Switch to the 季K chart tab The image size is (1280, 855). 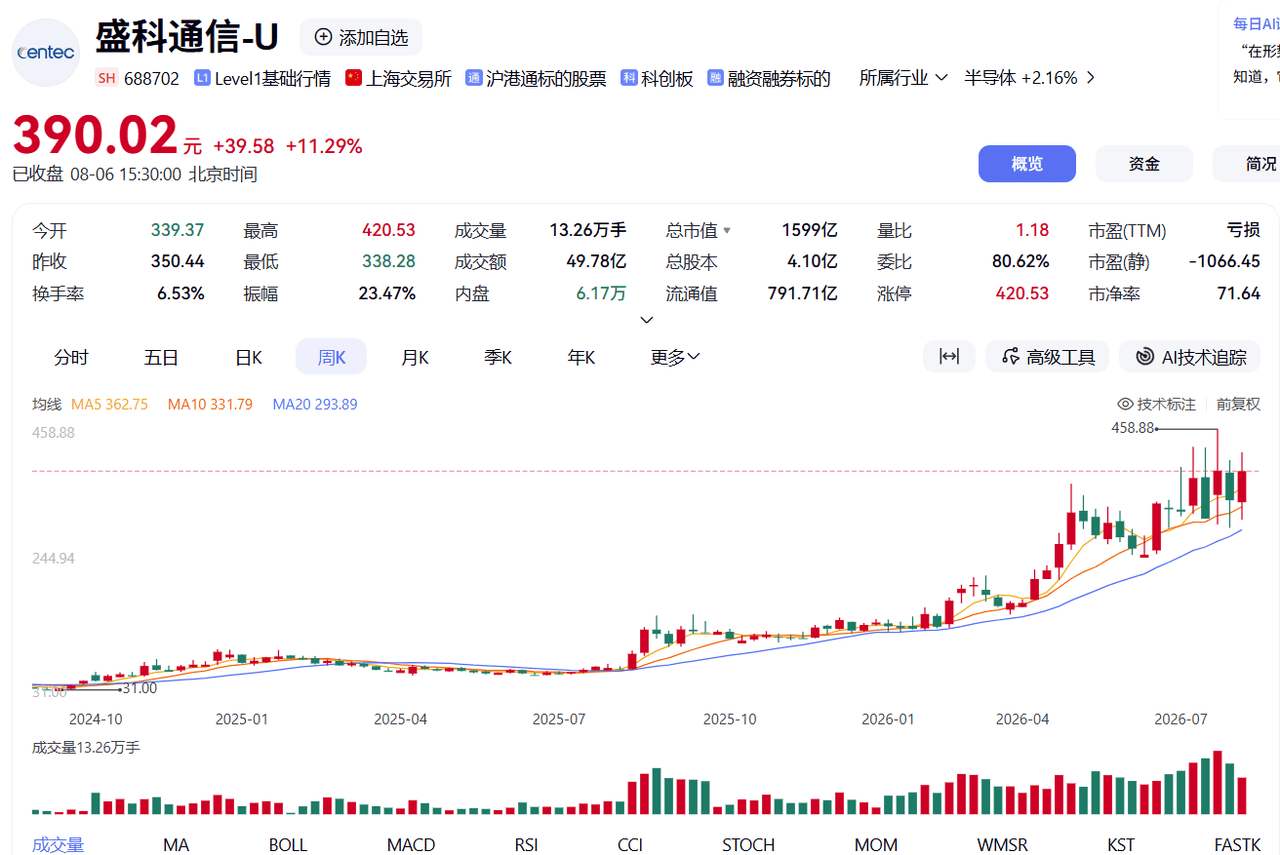[x=498, y=357]
